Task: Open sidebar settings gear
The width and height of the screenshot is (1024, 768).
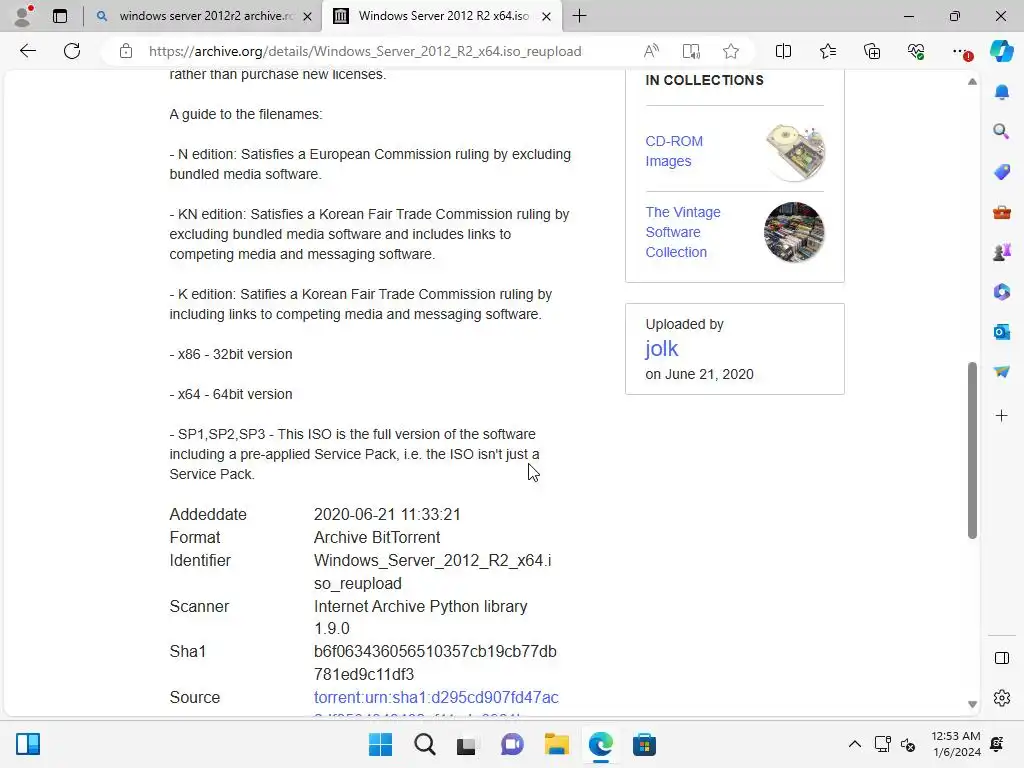Action: tap(1002, 698)
